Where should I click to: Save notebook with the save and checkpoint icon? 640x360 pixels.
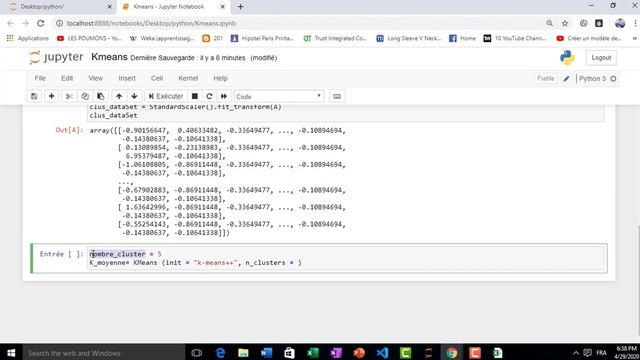point(34,96)
